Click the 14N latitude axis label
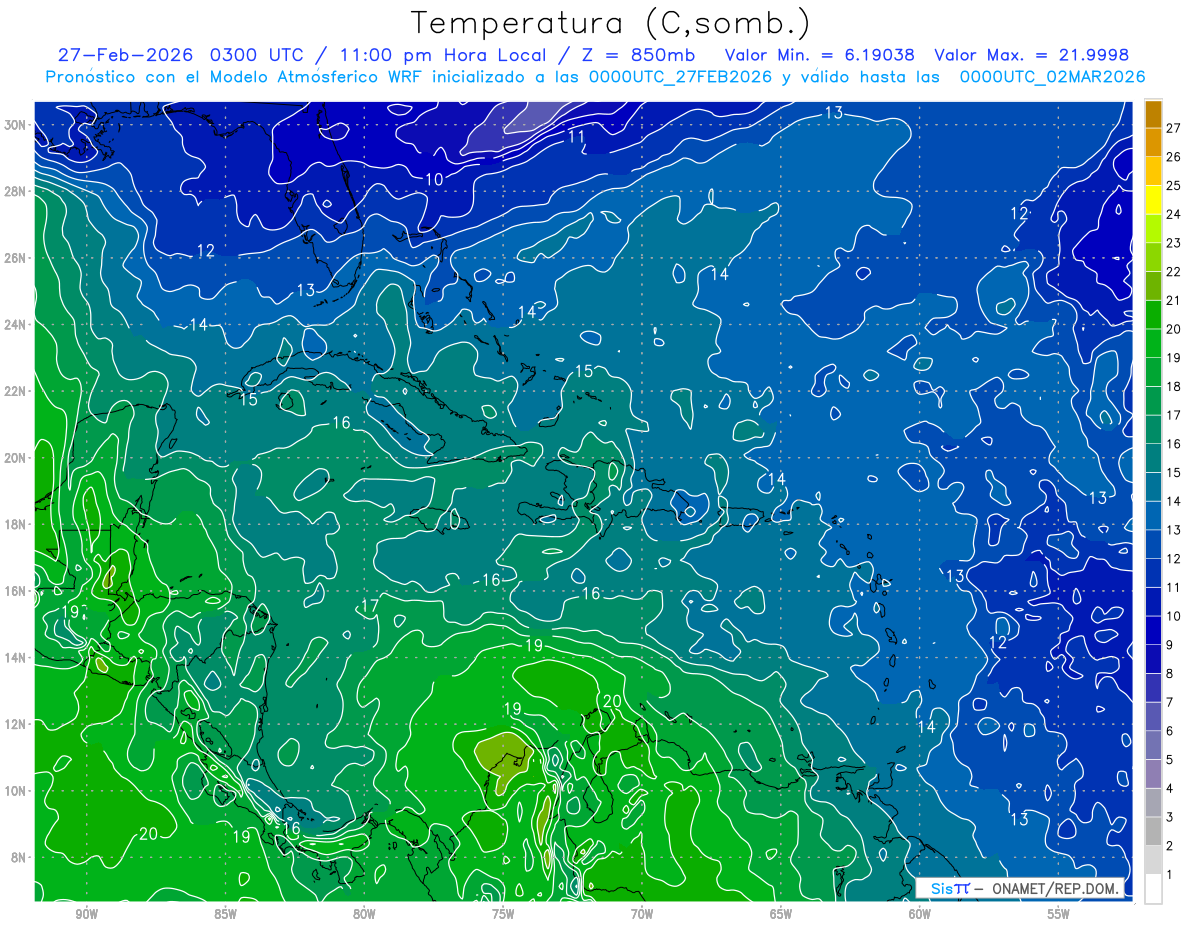 pos(17,657)
